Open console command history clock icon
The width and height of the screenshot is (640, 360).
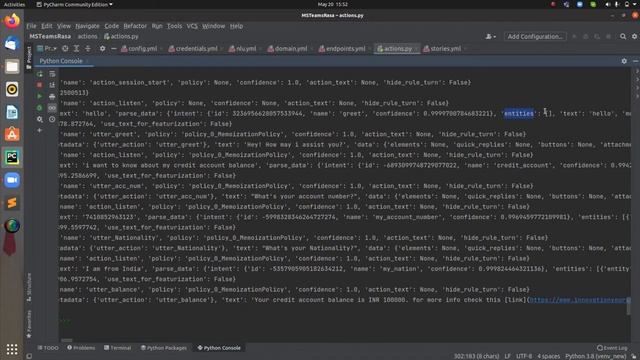coord(52,119)
